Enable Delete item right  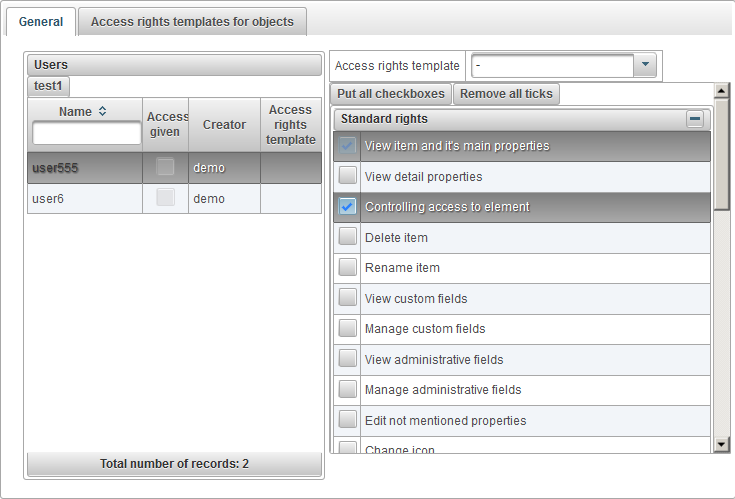click(347, 237)
